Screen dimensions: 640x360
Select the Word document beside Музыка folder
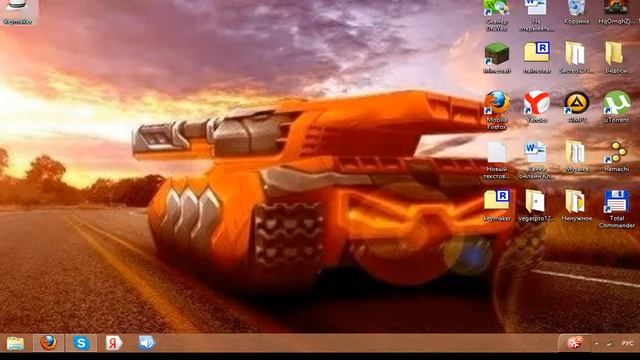(x=536, y=160)
